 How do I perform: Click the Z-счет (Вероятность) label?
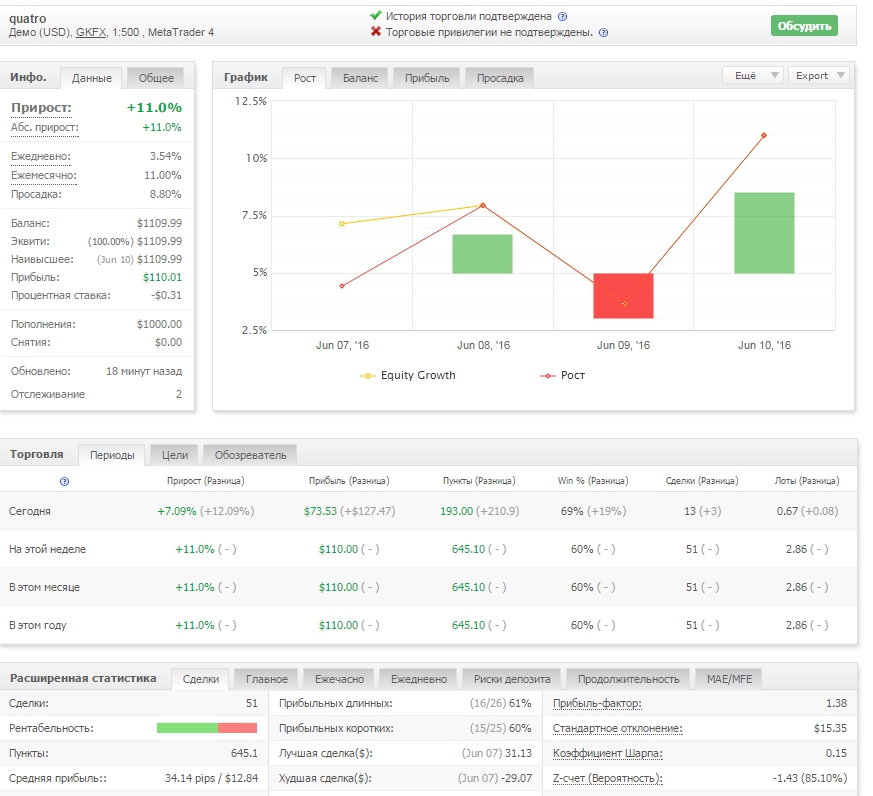[x=607, y=779]
